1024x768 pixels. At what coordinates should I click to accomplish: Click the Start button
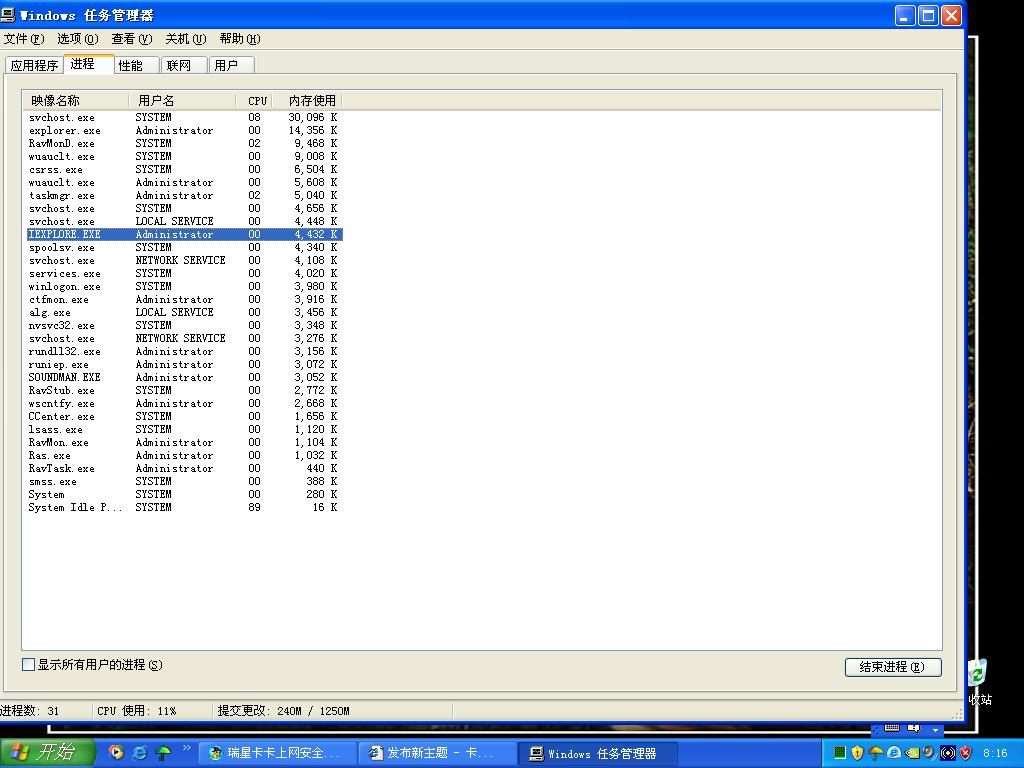(x=48, y=753)
